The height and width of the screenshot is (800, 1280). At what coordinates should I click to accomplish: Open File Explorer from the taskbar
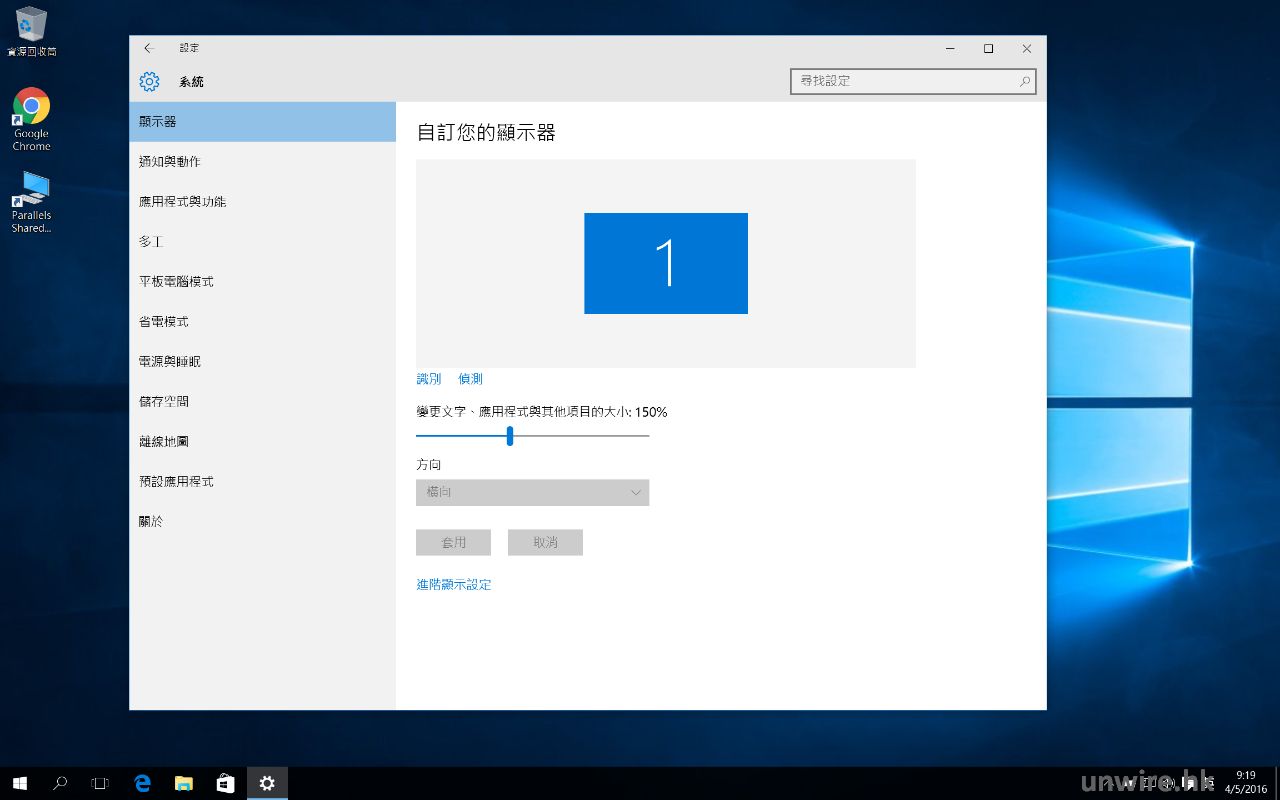point(184,783)
